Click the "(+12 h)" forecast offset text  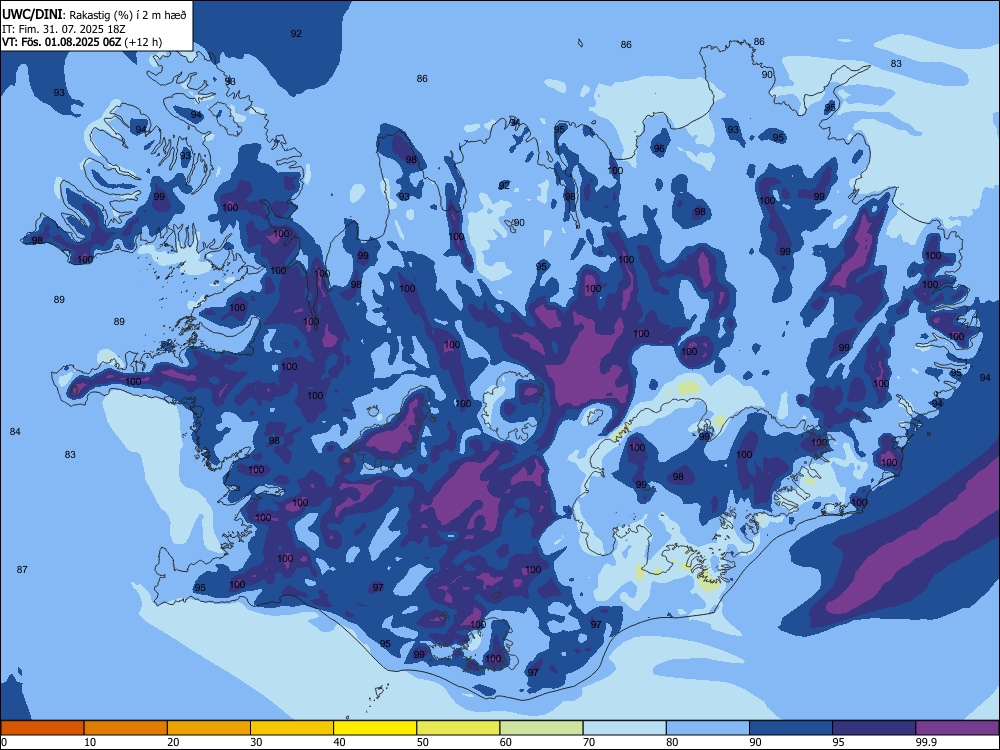tap(143, 42)
